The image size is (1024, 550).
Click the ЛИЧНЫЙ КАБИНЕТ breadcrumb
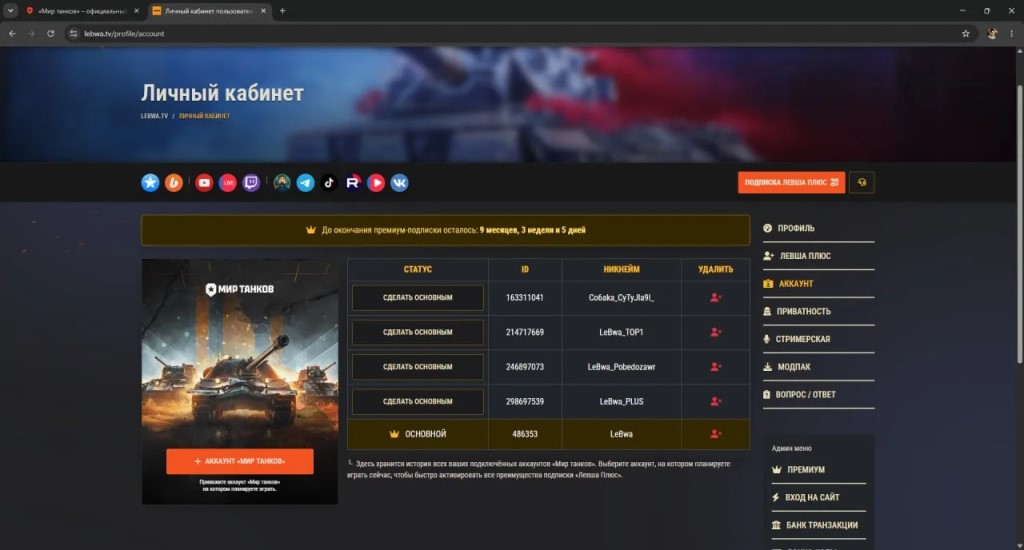(204, 116)
